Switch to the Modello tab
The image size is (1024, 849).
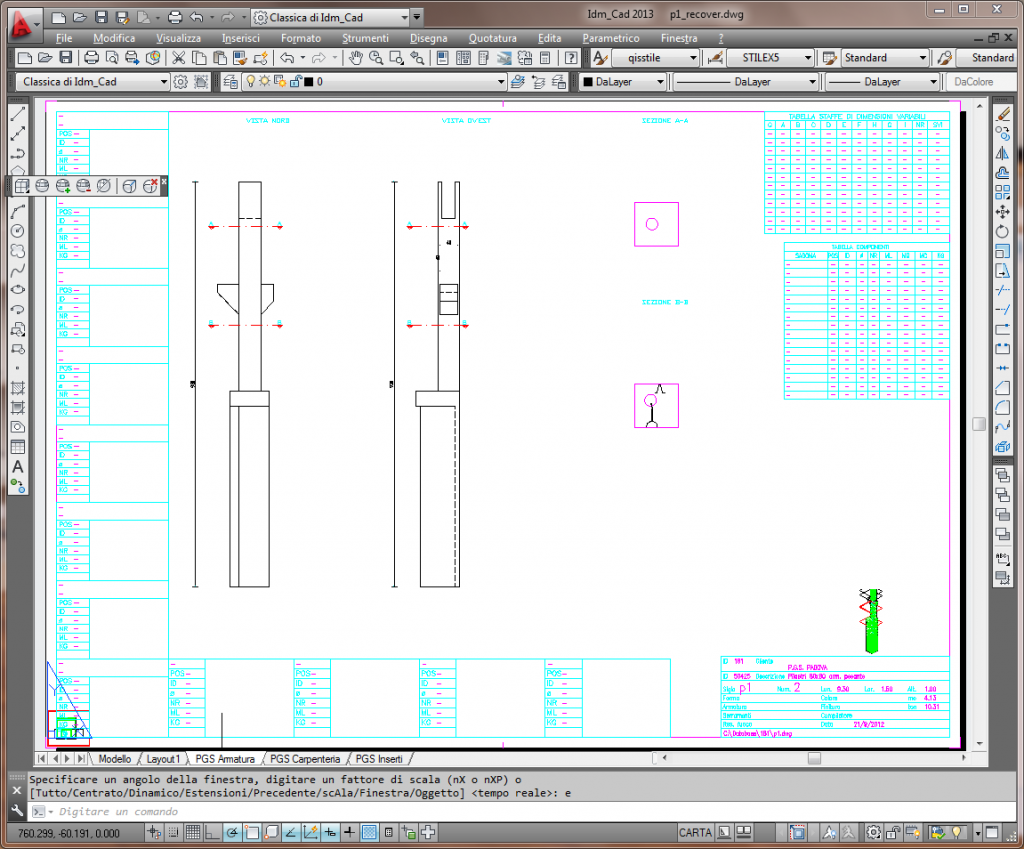point(113,759)
